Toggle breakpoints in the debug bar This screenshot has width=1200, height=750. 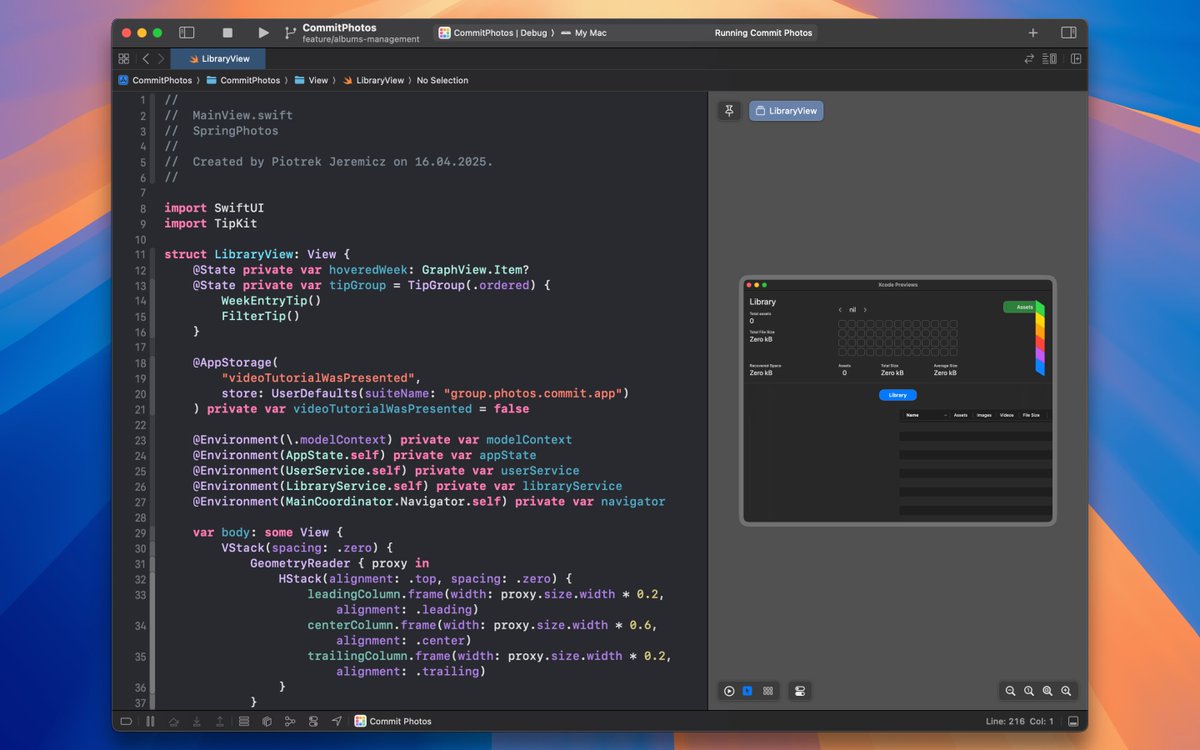coord(126,721)
